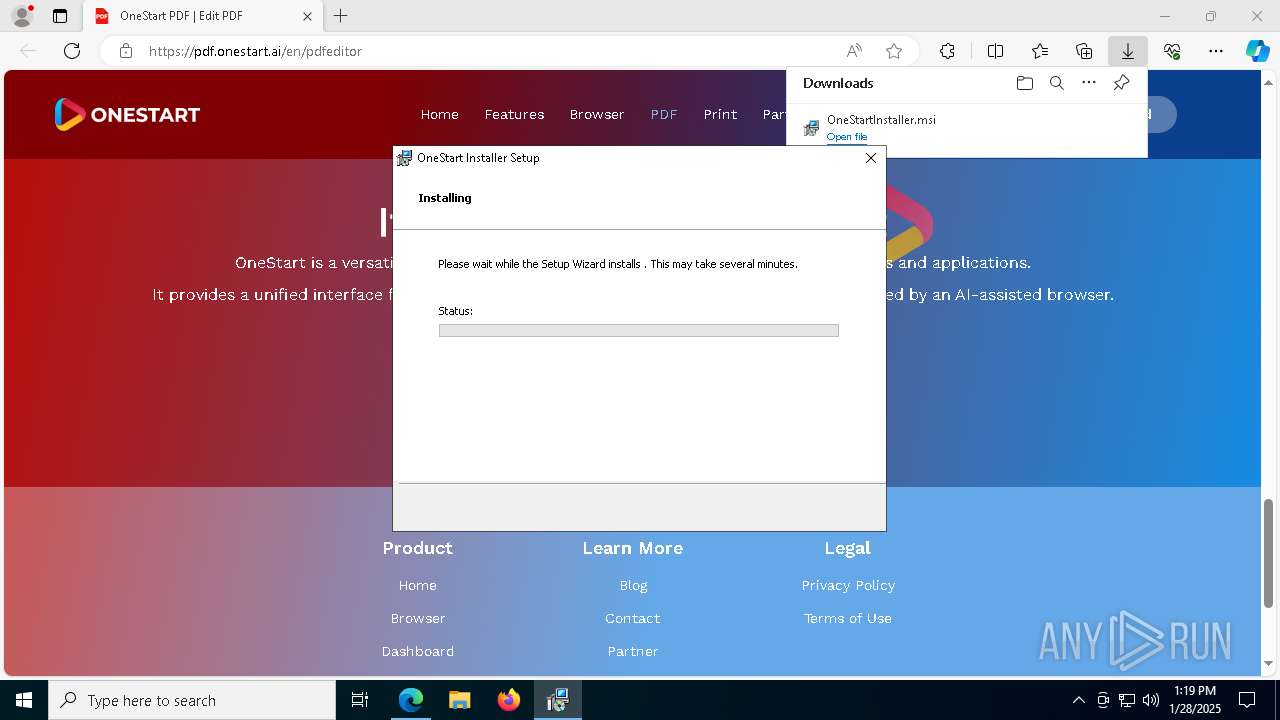Select the OneStart PDF | Edit PDF tab
The image size is (1280, 720).
[x=203, y=16]
